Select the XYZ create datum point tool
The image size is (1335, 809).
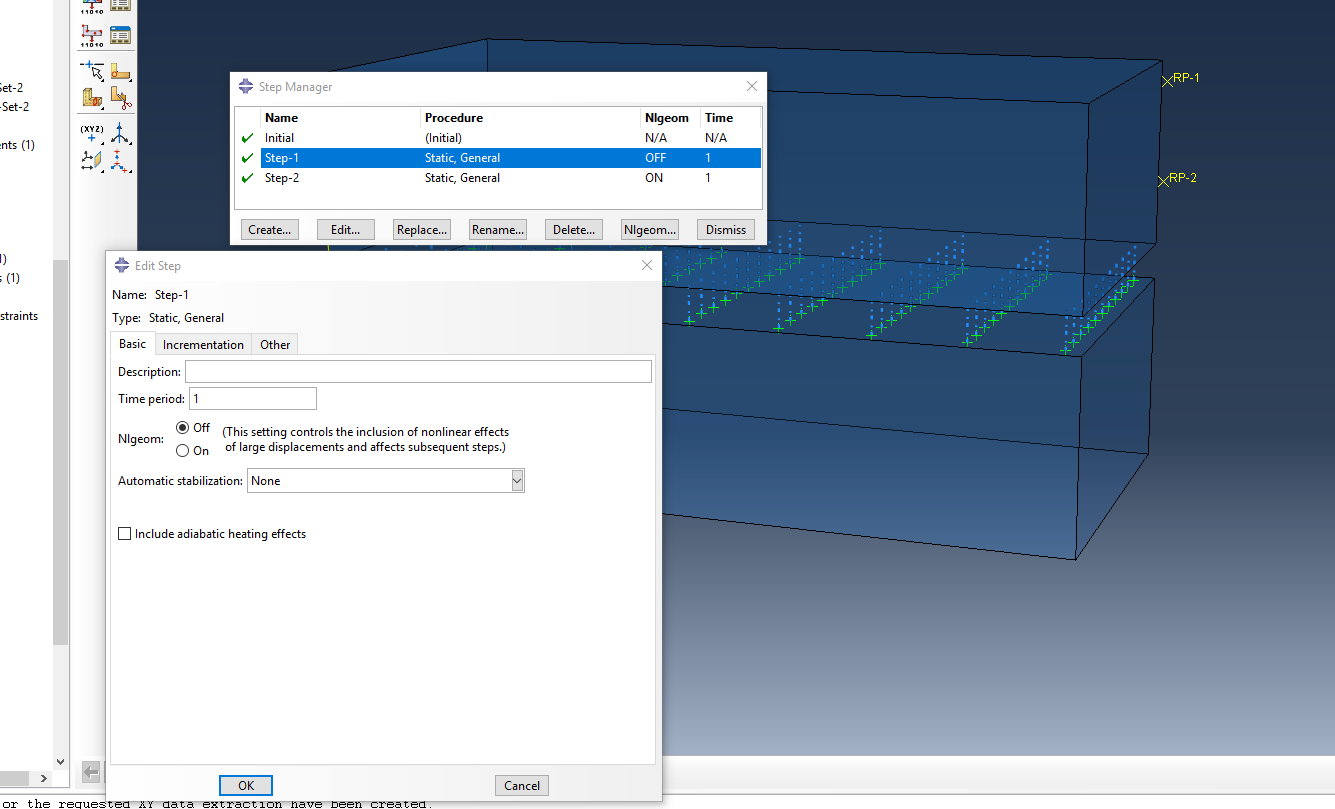(91, 134)
